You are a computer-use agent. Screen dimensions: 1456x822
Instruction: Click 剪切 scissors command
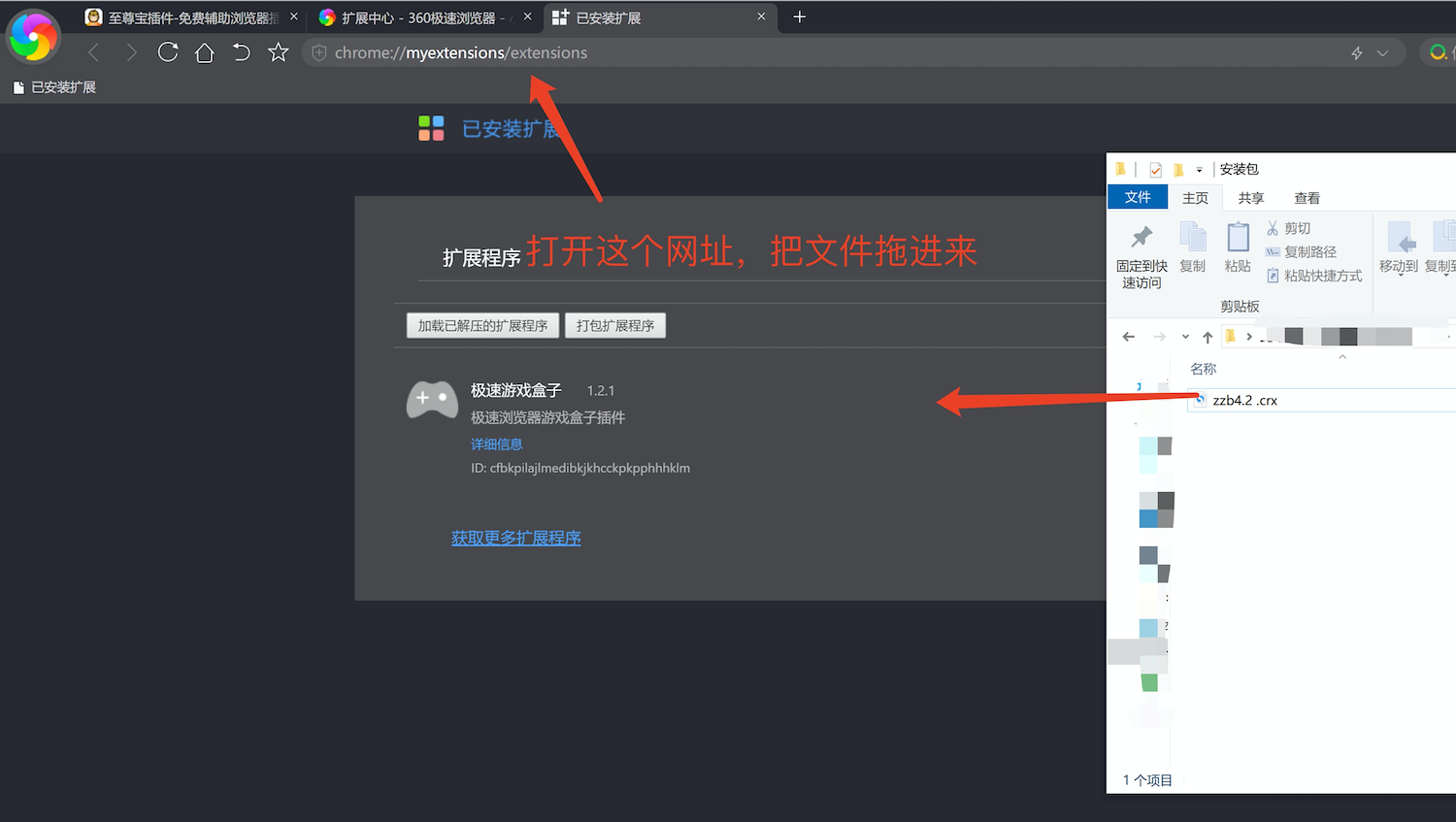click(1288, 228)
